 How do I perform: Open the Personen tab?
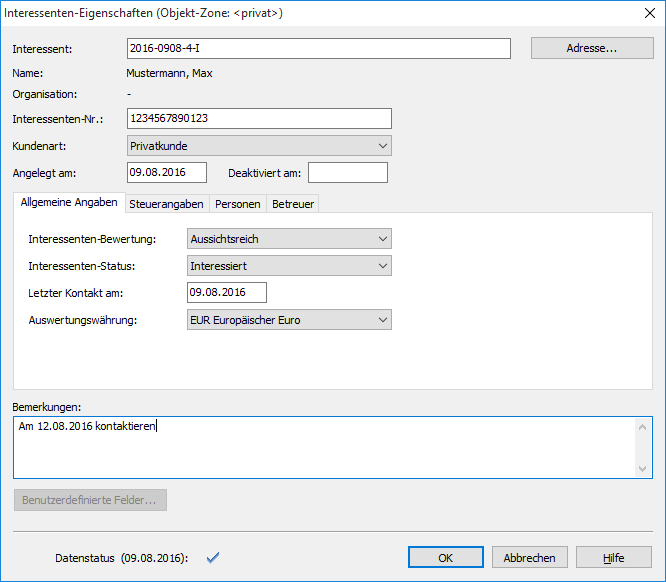[237, 204]
